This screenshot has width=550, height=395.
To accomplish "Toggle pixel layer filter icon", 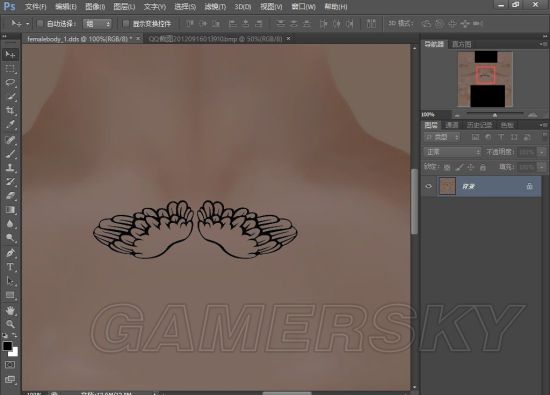I will coord(475,137).
